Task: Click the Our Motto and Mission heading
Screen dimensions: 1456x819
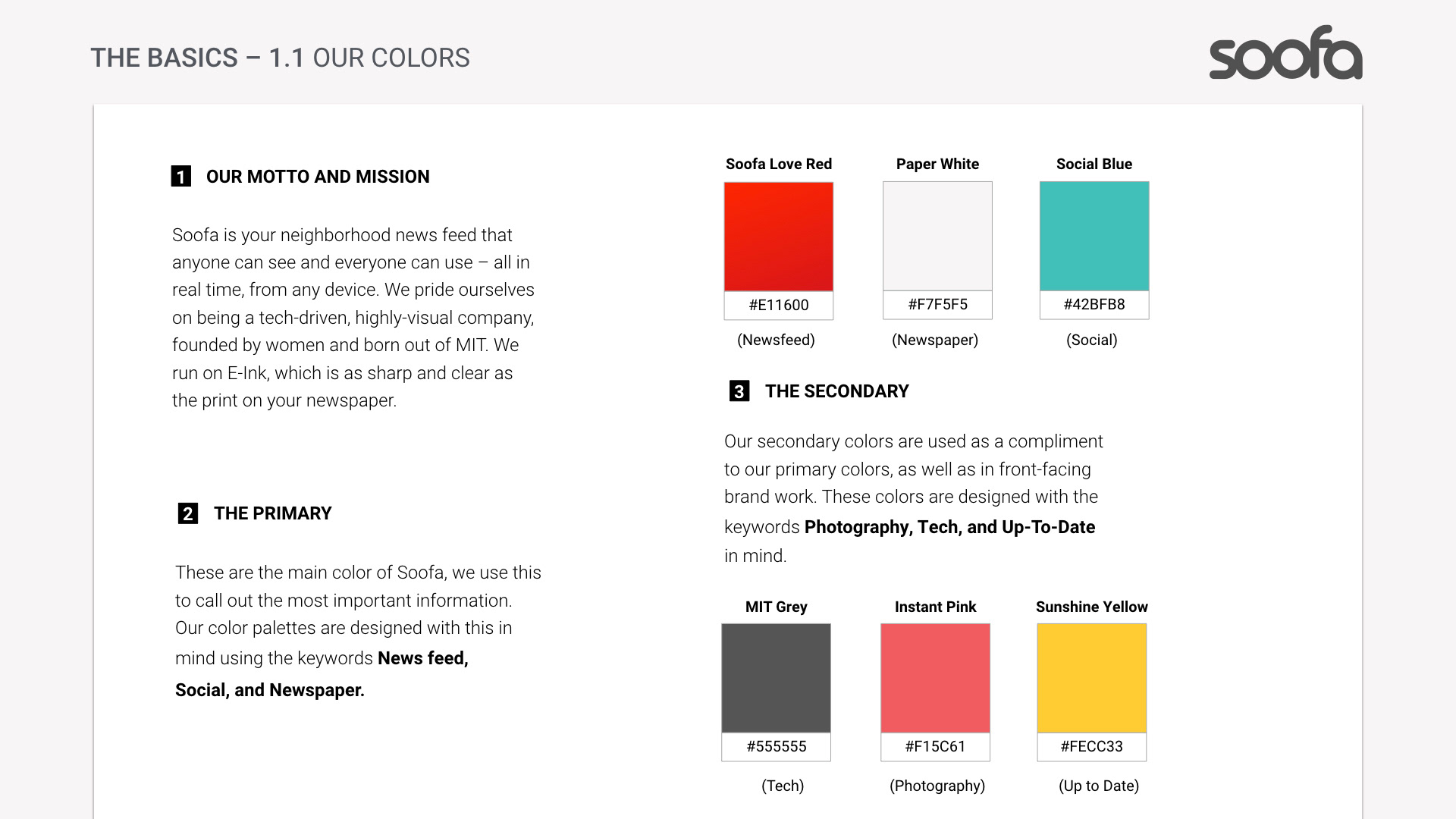Action: point(317,177)
